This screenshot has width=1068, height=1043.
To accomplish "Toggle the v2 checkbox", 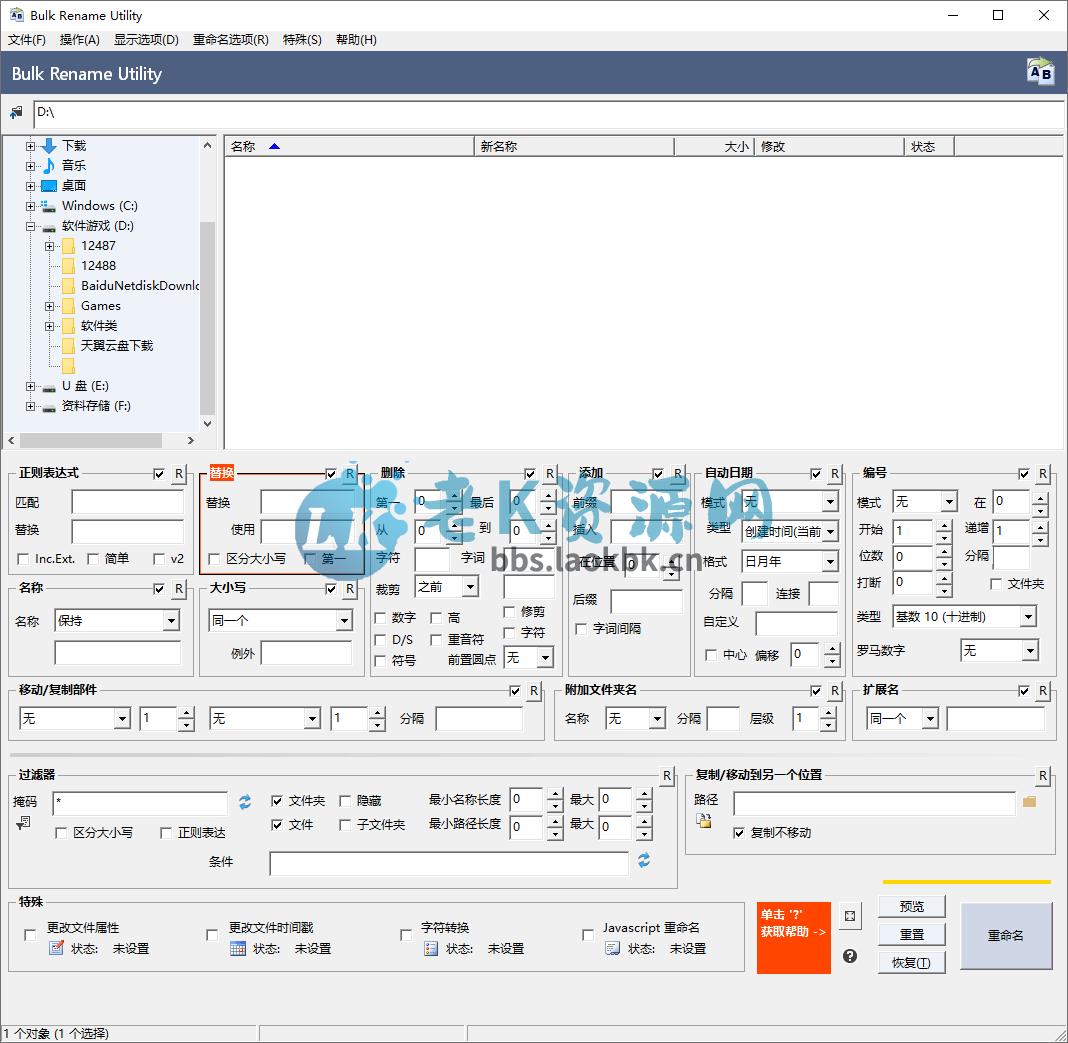I will pos(159,559).
